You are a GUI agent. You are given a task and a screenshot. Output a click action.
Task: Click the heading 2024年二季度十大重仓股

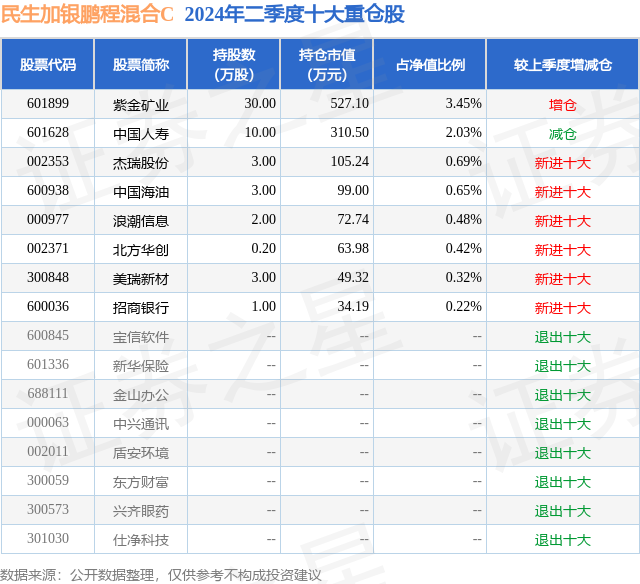click(294, 15)
